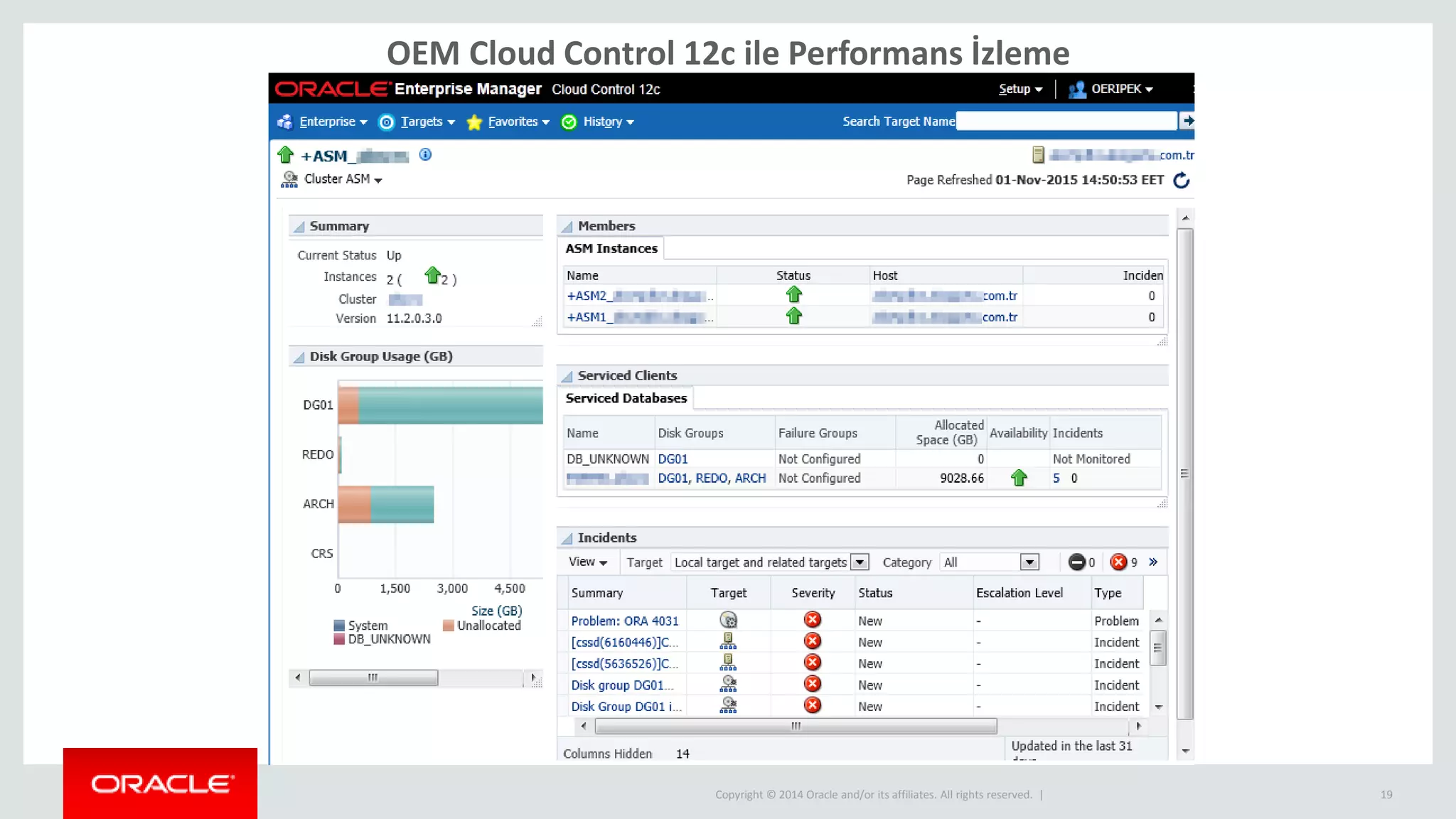Click the page vertical scrollbar

coord(1184,474)
